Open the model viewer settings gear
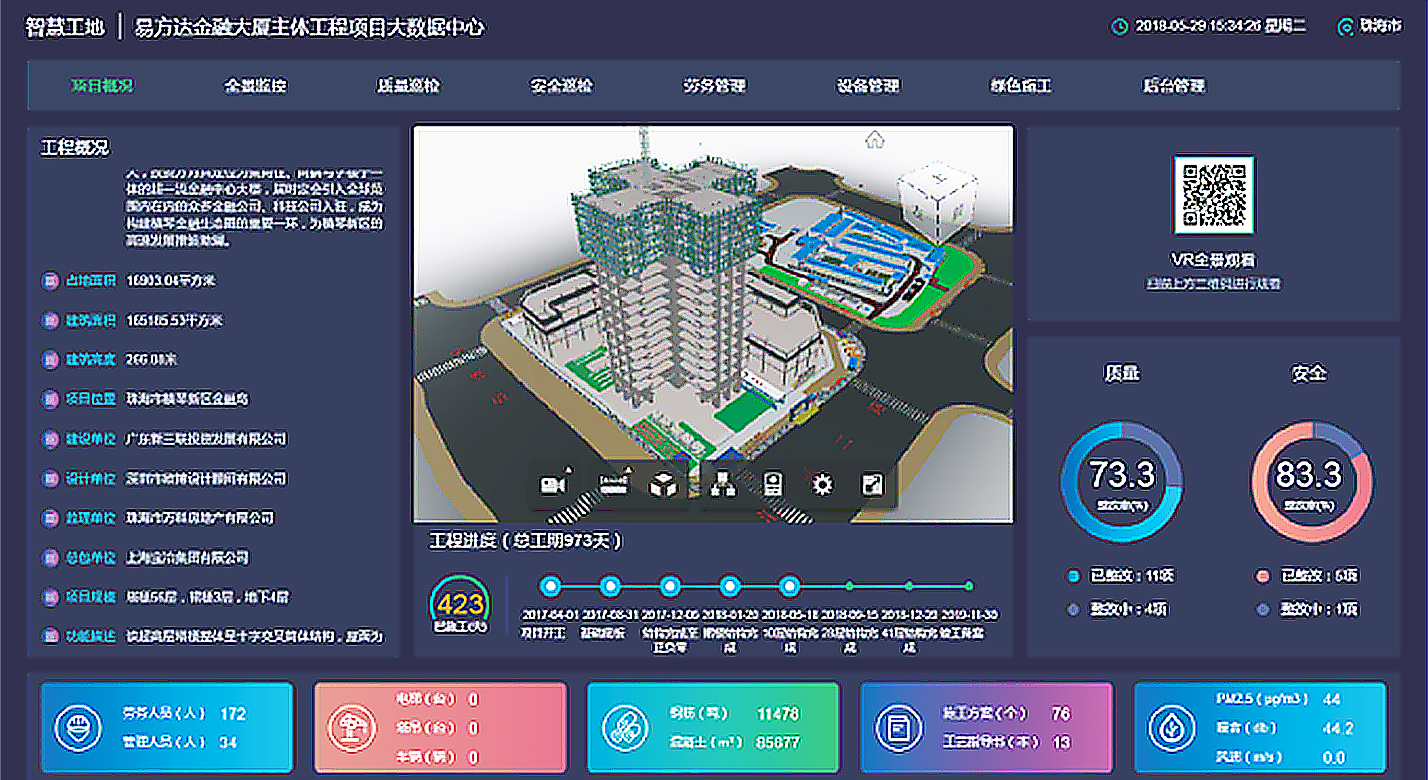Viewport: 1428px width, 780px height. click(x=821, y=483)
